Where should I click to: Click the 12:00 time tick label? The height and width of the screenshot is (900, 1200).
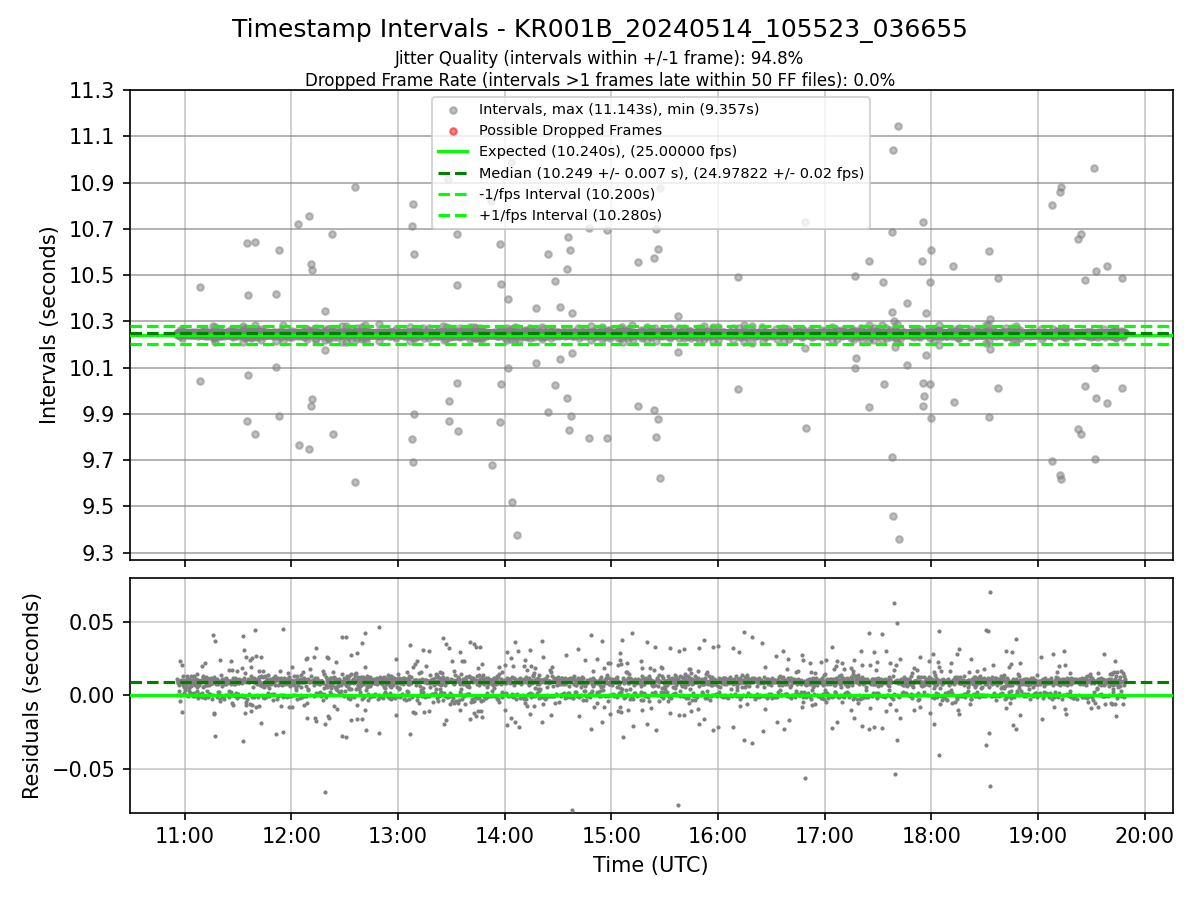(x=291, y=834)
